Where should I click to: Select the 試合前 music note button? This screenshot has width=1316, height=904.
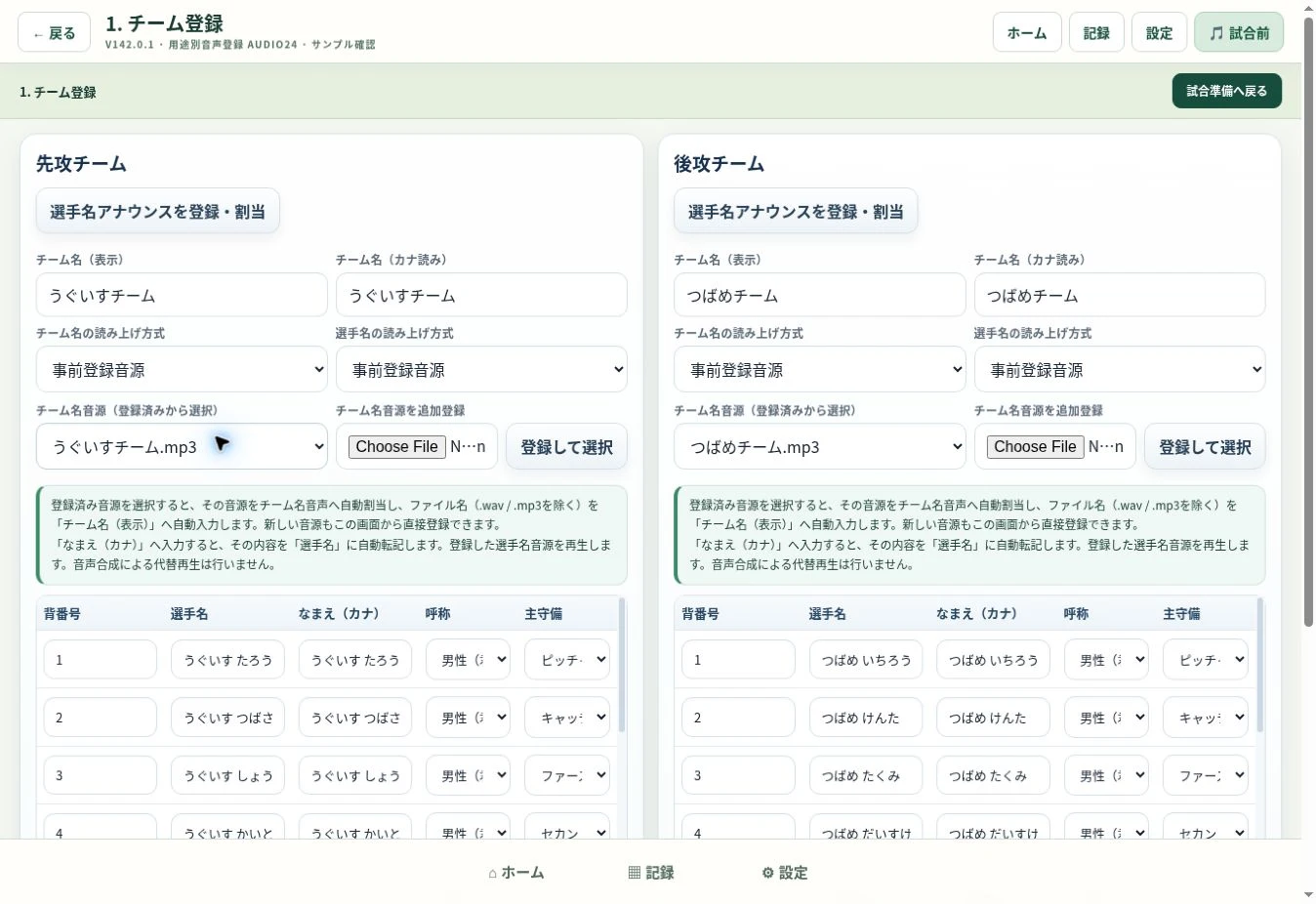point(1239,33)
